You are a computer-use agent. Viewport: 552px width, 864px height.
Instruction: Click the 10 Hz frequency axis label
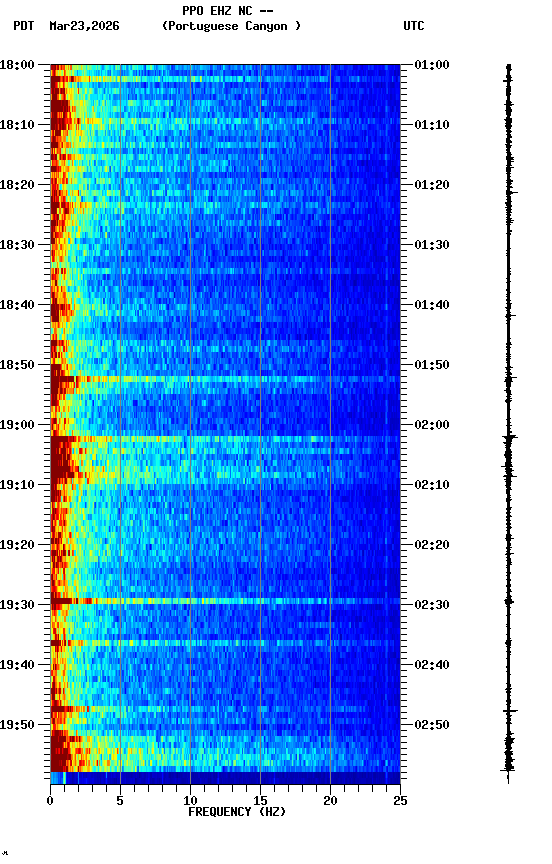(190, 801)
